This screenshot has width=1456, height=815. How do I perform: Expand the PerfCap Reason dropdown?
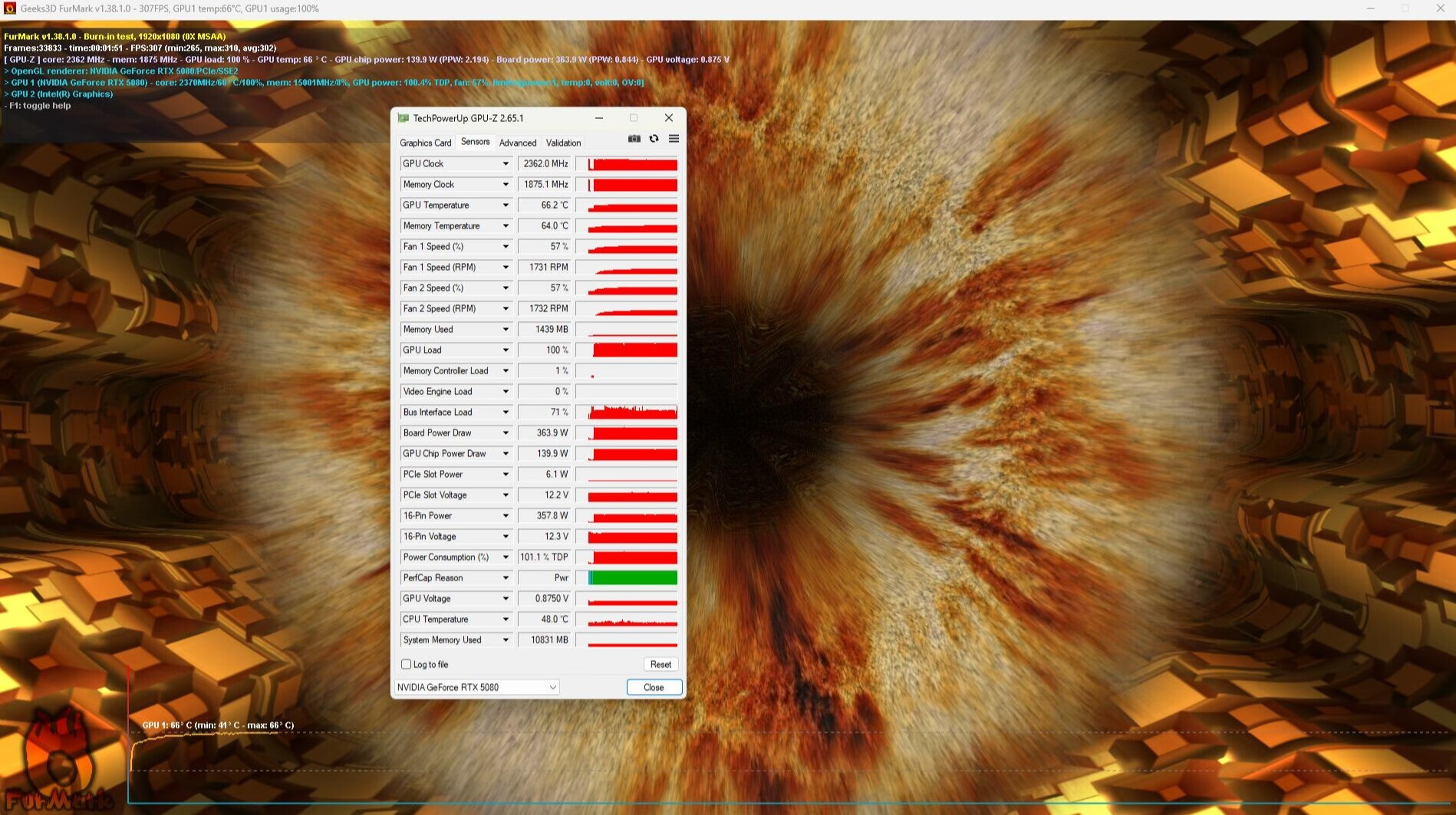[506, 577]
